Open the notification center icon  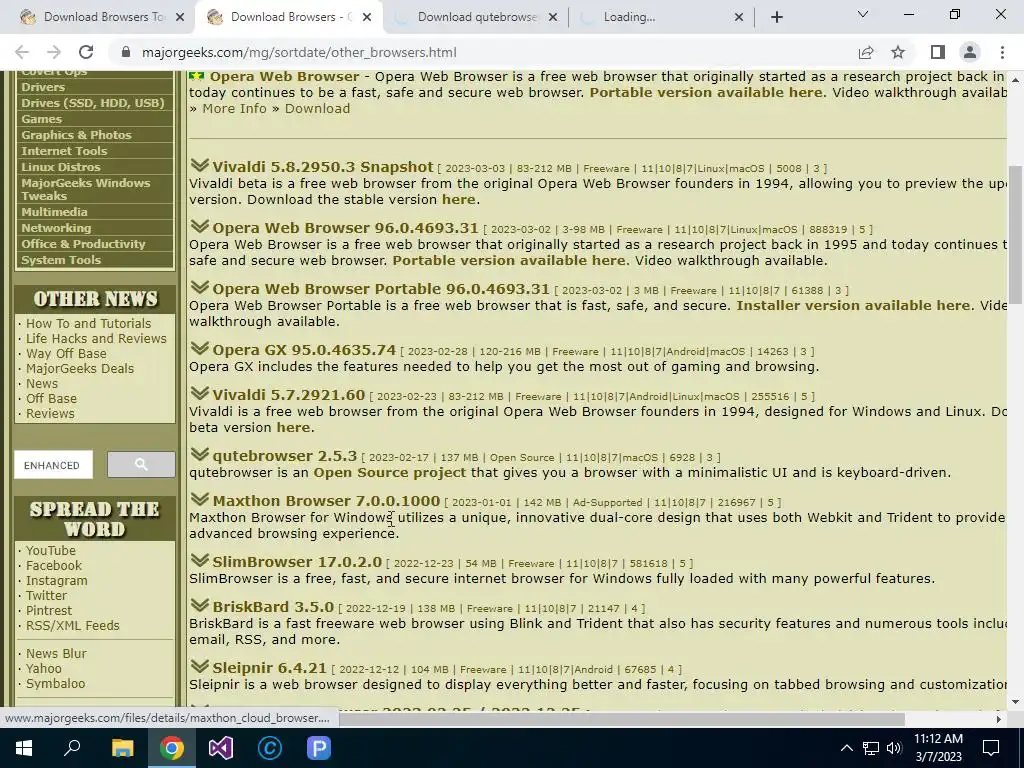click(x=991, y=748)
